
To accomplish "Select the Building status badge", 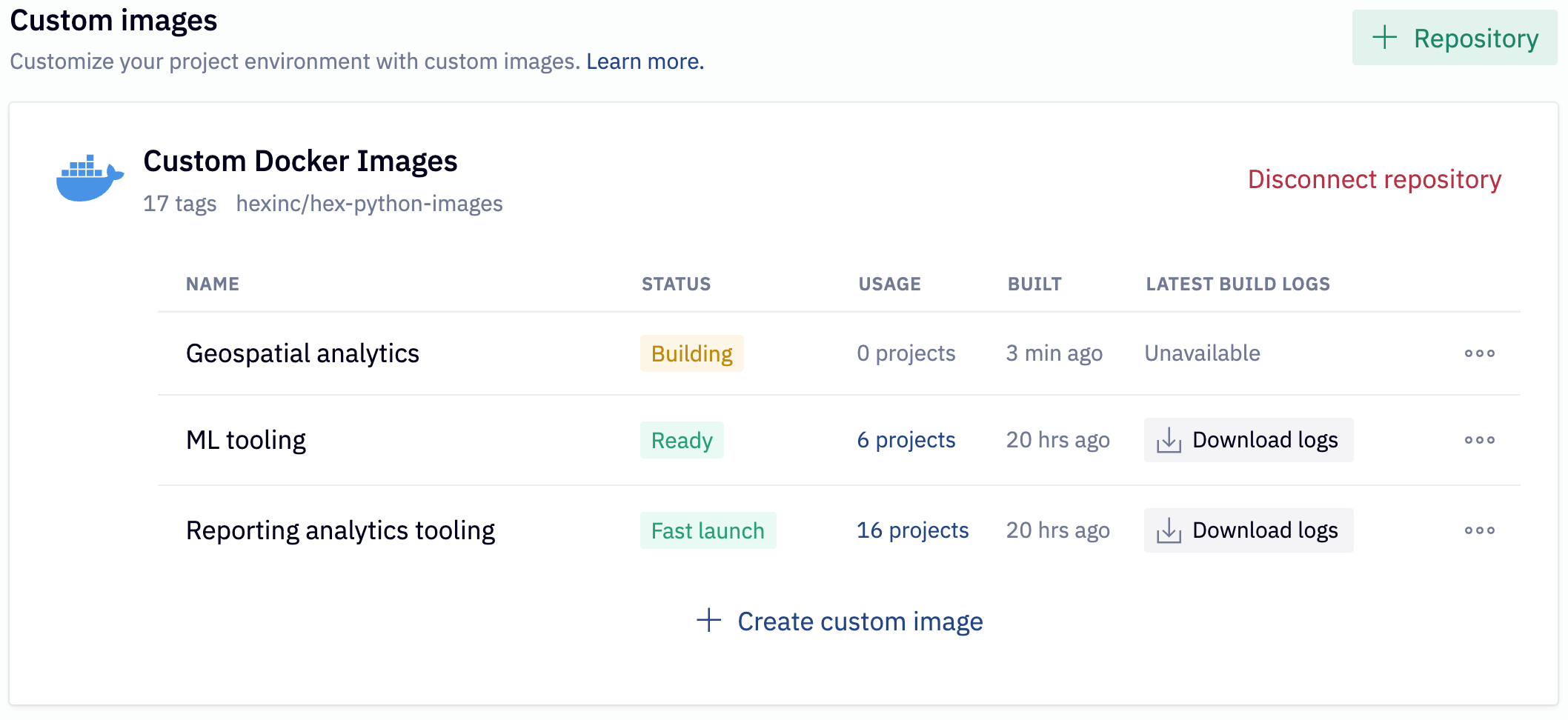I will click(x=691, y=353).
